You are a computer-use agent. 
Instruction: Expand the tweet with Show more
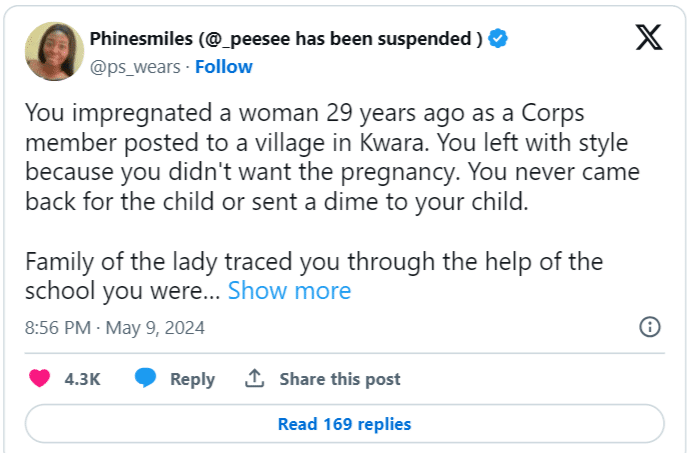289,291
